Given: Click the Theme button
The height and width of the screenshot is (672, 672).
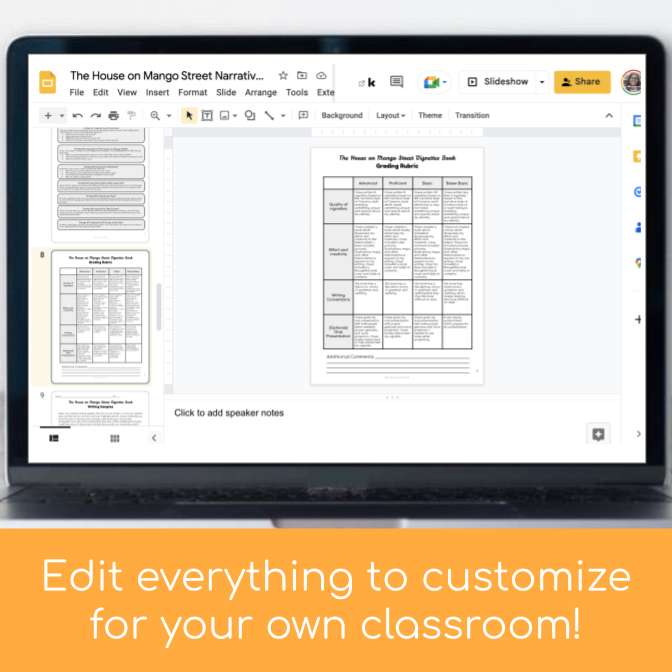Looking at the screenshot, I should (430, 116).
